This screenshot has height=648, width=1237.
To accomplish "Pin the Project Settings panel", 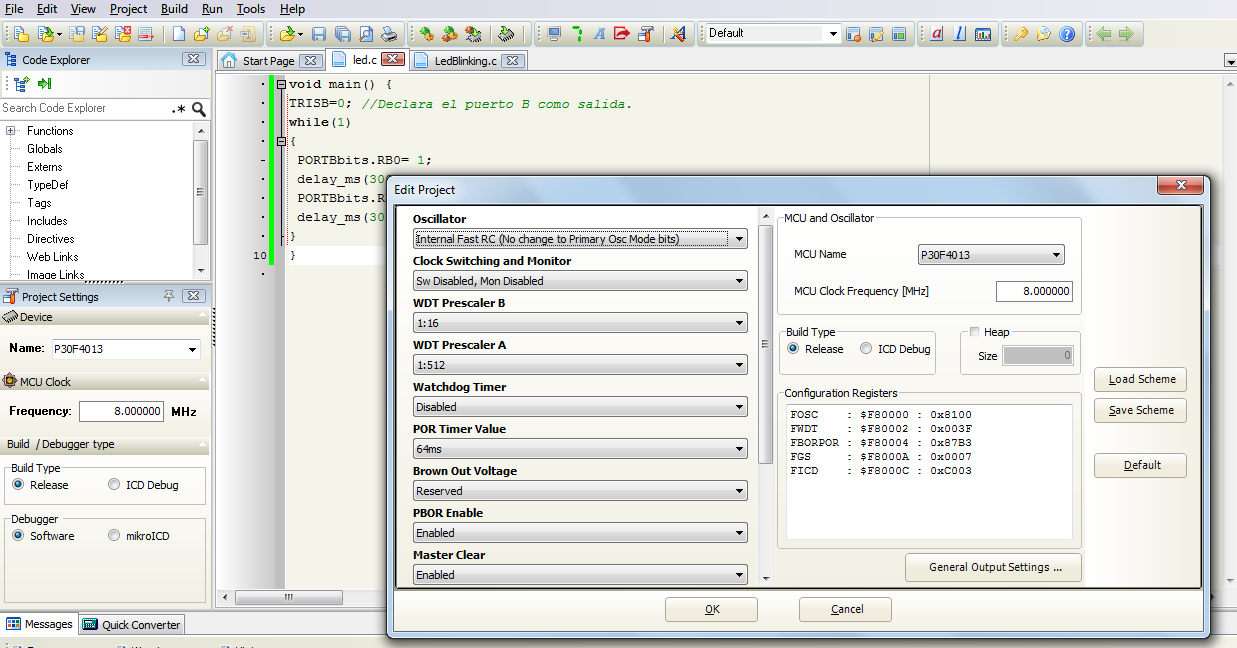I will pyautogui.click(x=169, y=296).
